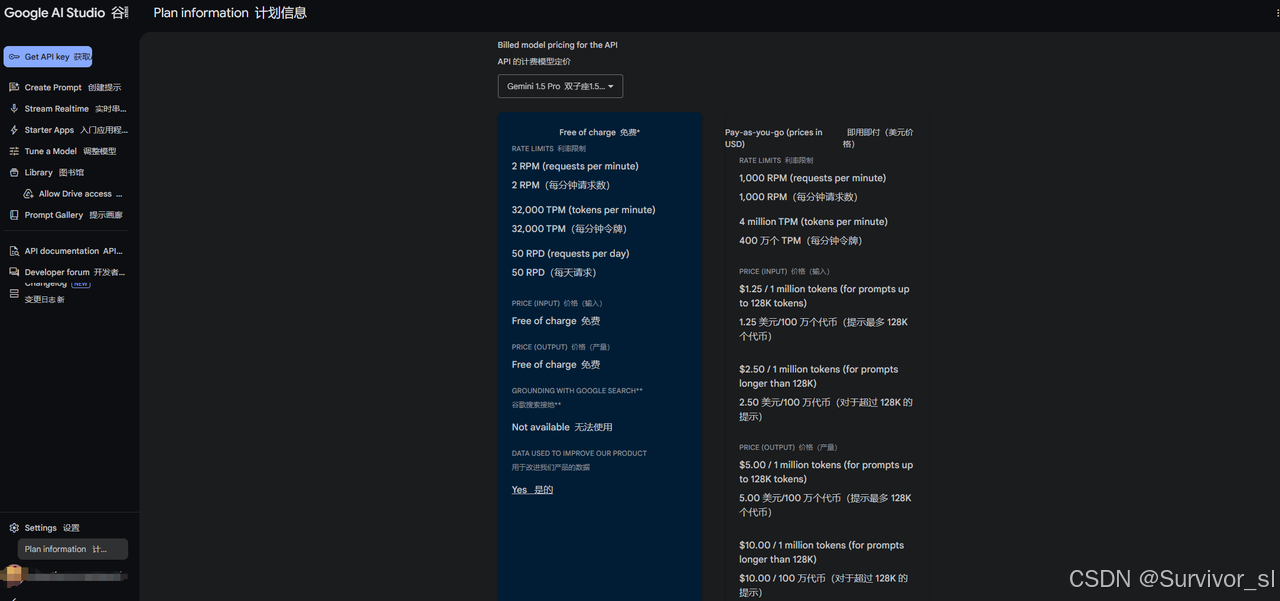Click the Create Prompt icon in sidebar

pyautogui.click(x=14, y=87)
